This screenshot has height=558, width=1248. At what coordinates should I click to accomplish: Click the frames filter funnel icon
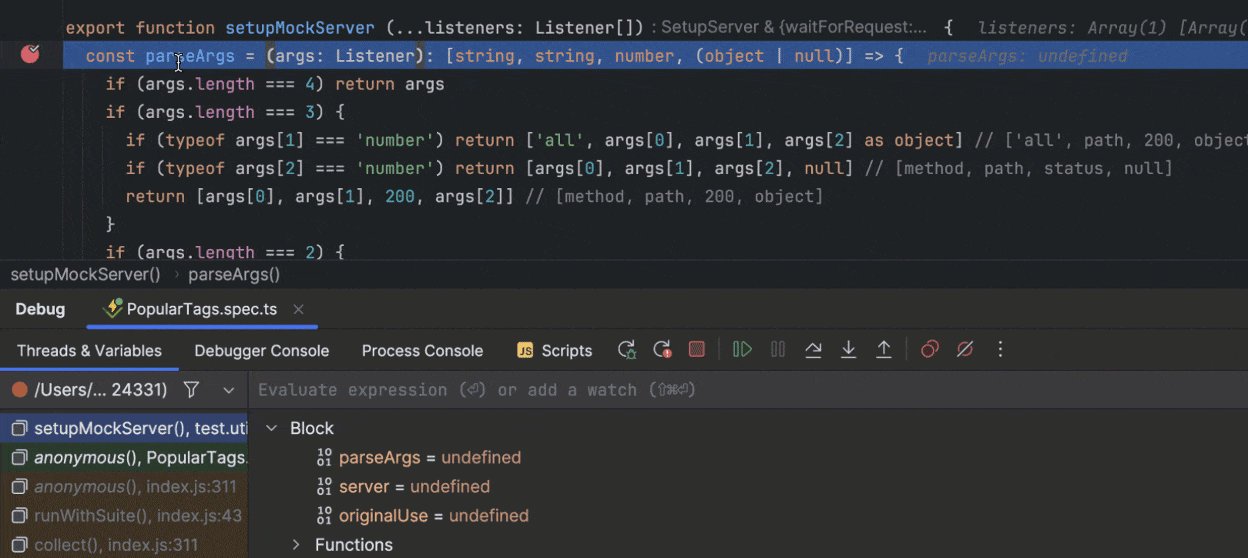[x=191, y=390]
